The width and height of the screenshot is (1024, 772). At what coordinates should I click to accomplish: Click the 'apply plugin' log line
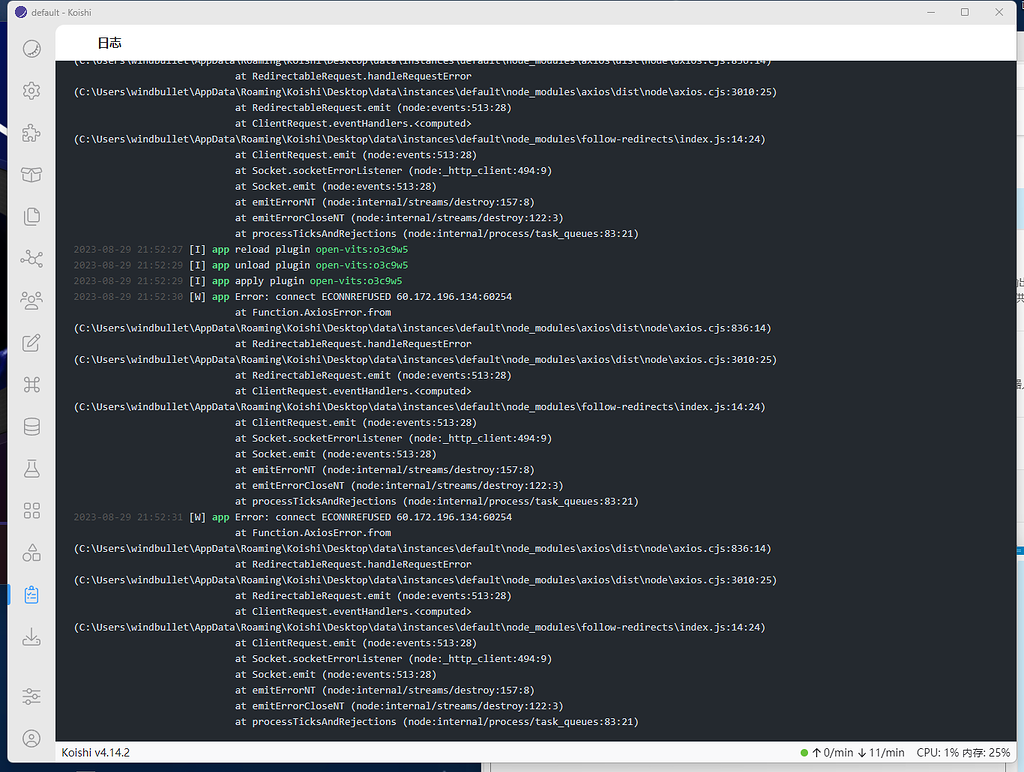click(x=238, y=281)
